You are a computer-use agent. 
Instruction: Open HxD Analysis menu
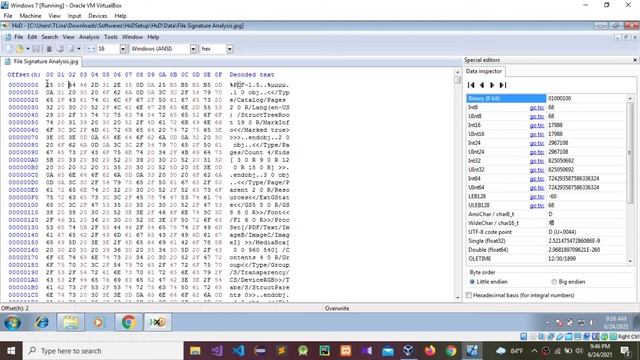tap(89, 37)
